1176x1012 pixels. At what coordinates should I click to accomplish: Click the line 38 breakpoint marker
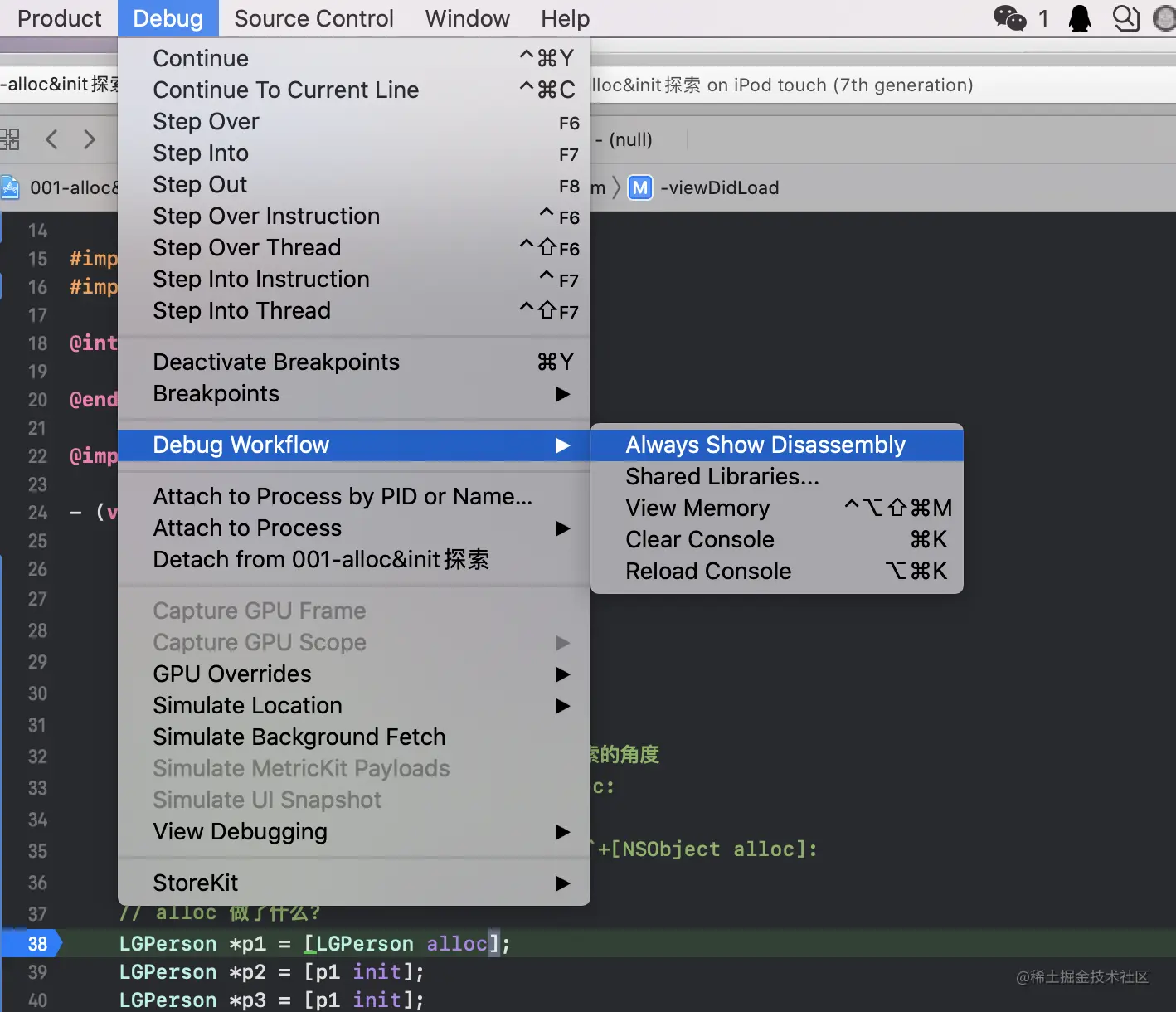pos(32,943)
